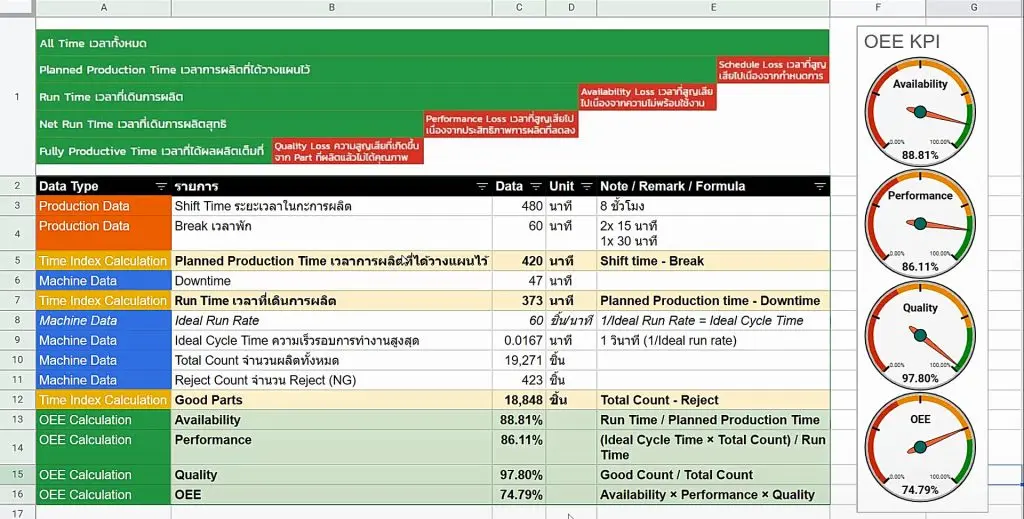Screen dimensions: 1024x519
Task: Click the Schedule Loss red box
Action: 773,70
